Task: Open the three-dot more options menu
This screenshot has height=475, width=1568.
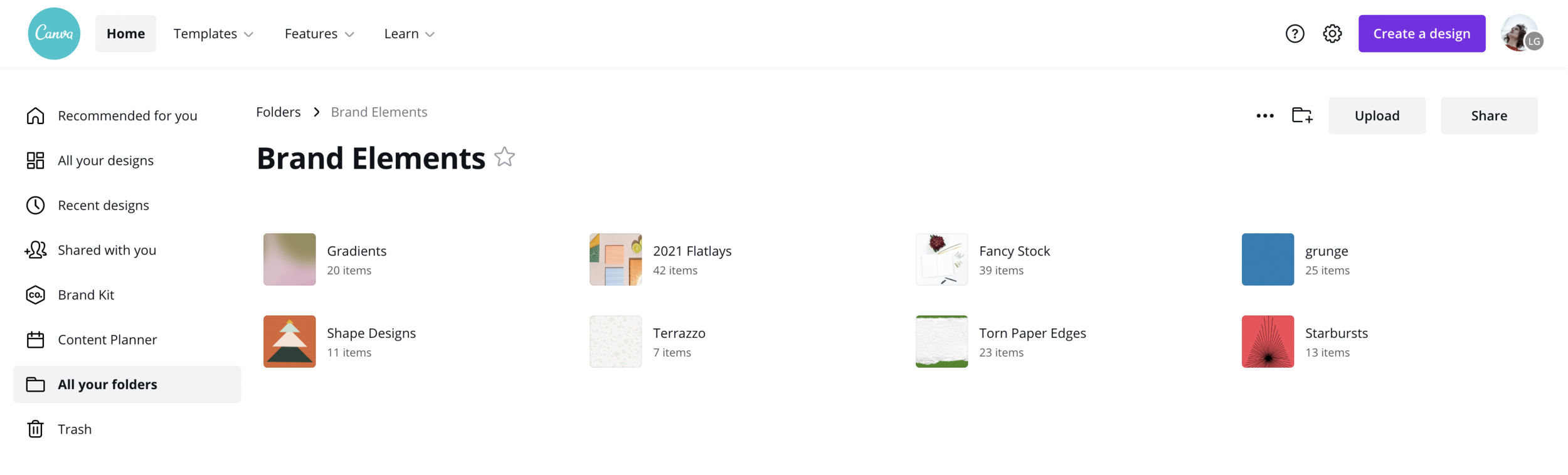Action: [1264, 116]
